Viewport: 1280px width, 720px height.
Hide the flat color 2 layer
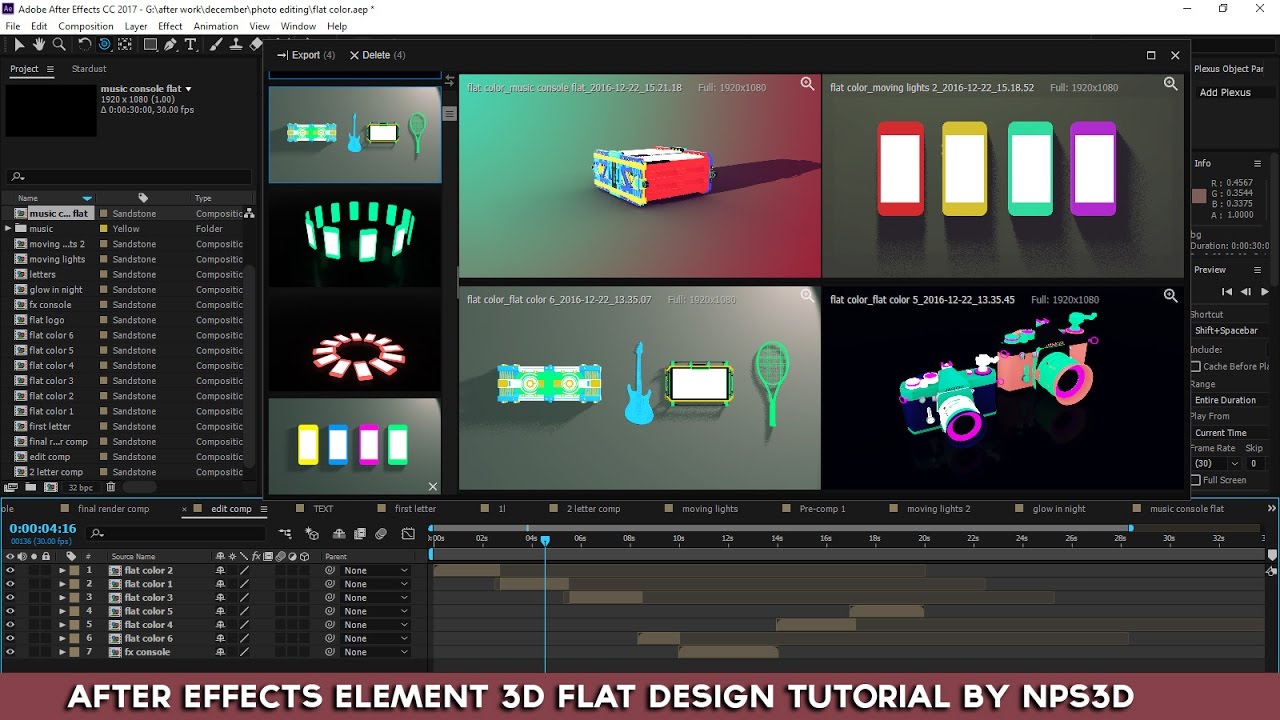point(10,570)
